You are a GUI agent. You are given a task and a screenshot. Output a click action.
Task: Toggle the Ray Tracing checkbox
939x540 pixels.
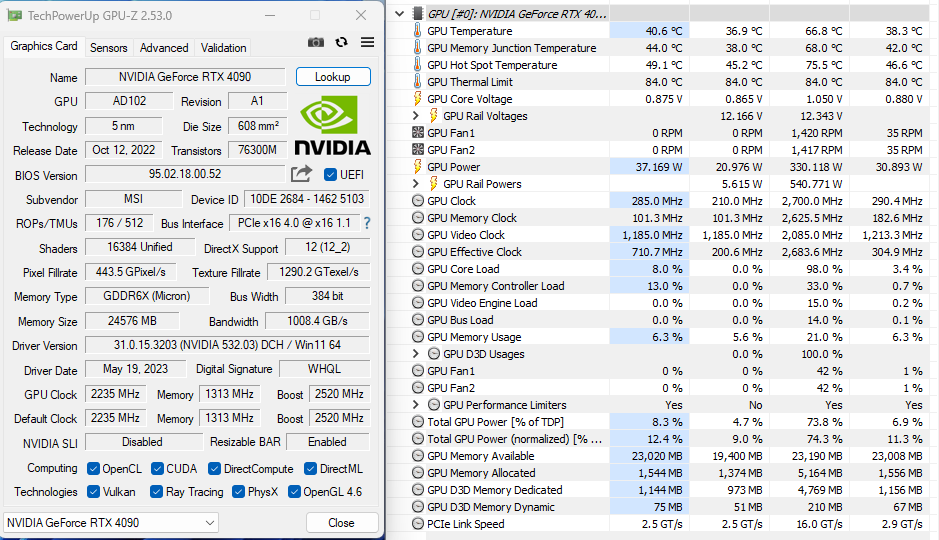[156, 492]
